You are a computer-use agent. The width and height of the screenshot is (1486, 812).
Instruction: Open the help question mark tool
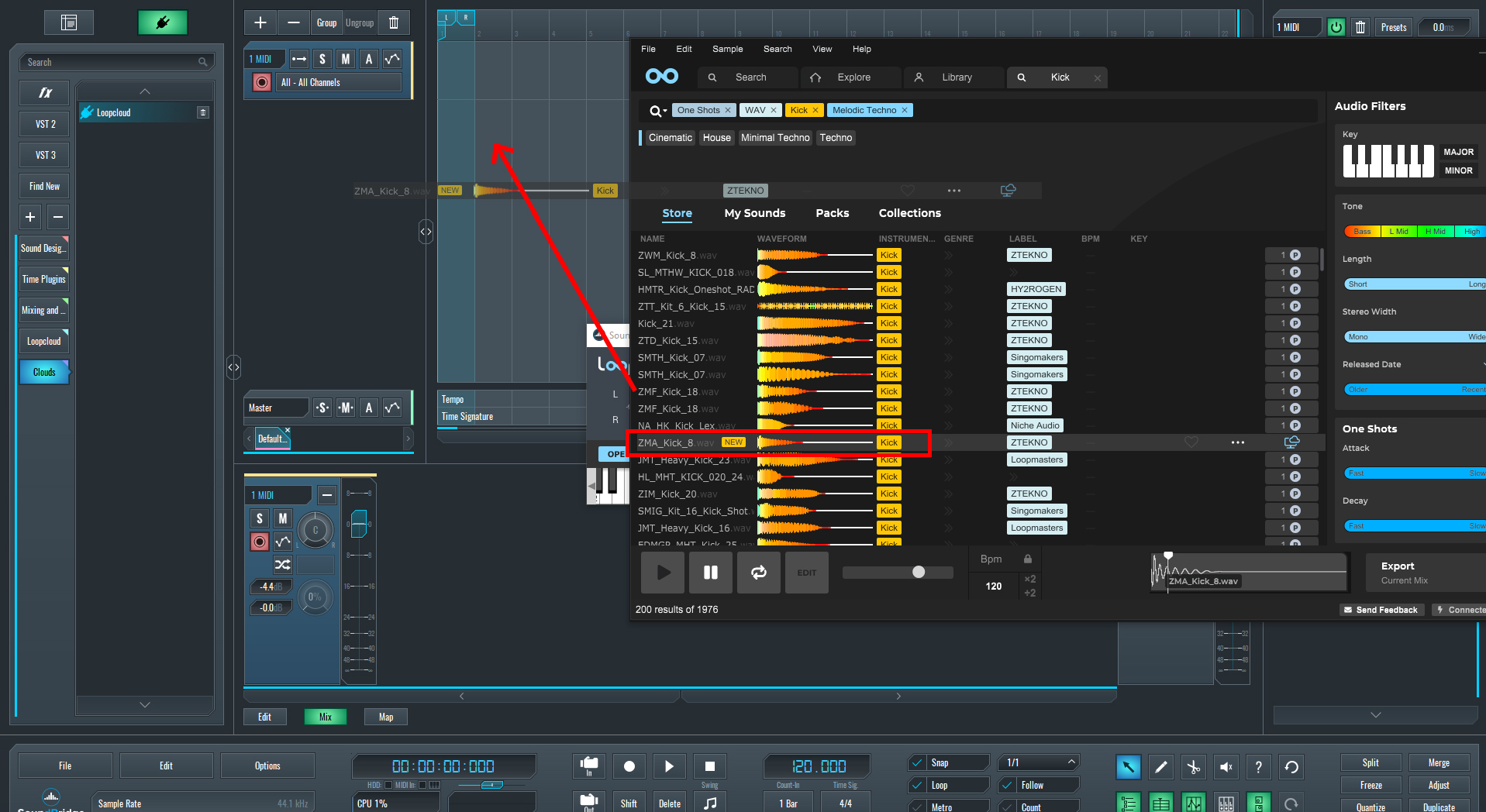coord(1259,767)
